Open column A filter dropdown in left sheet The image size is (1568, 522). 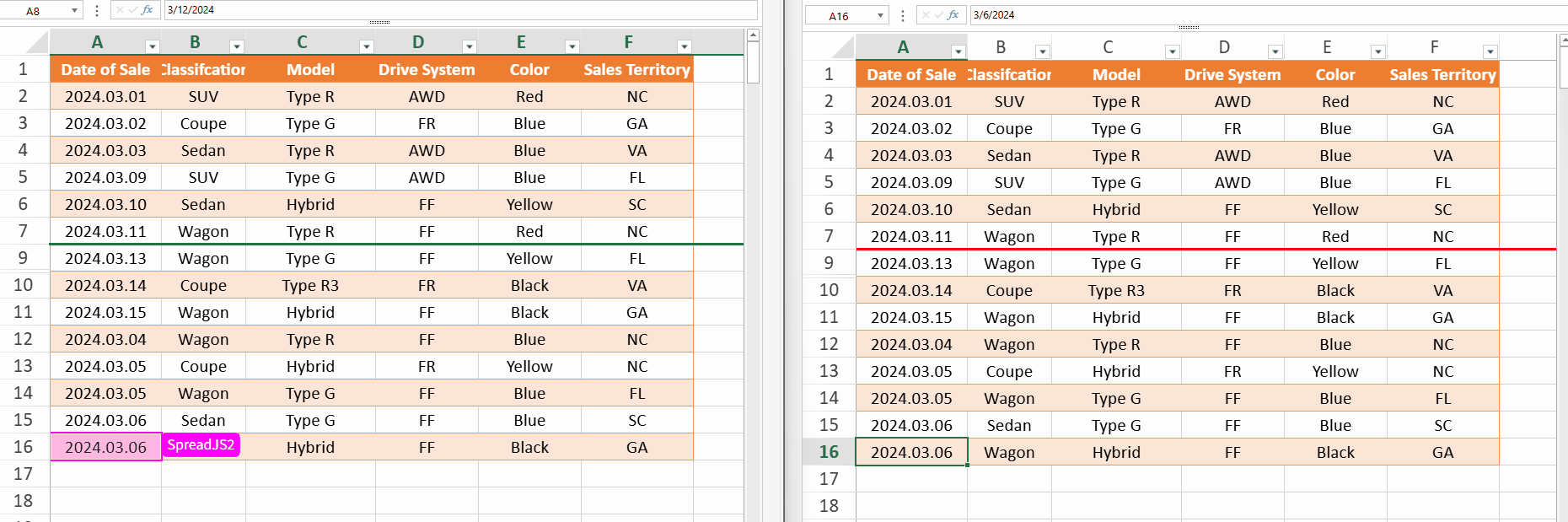tap(152, 47)
